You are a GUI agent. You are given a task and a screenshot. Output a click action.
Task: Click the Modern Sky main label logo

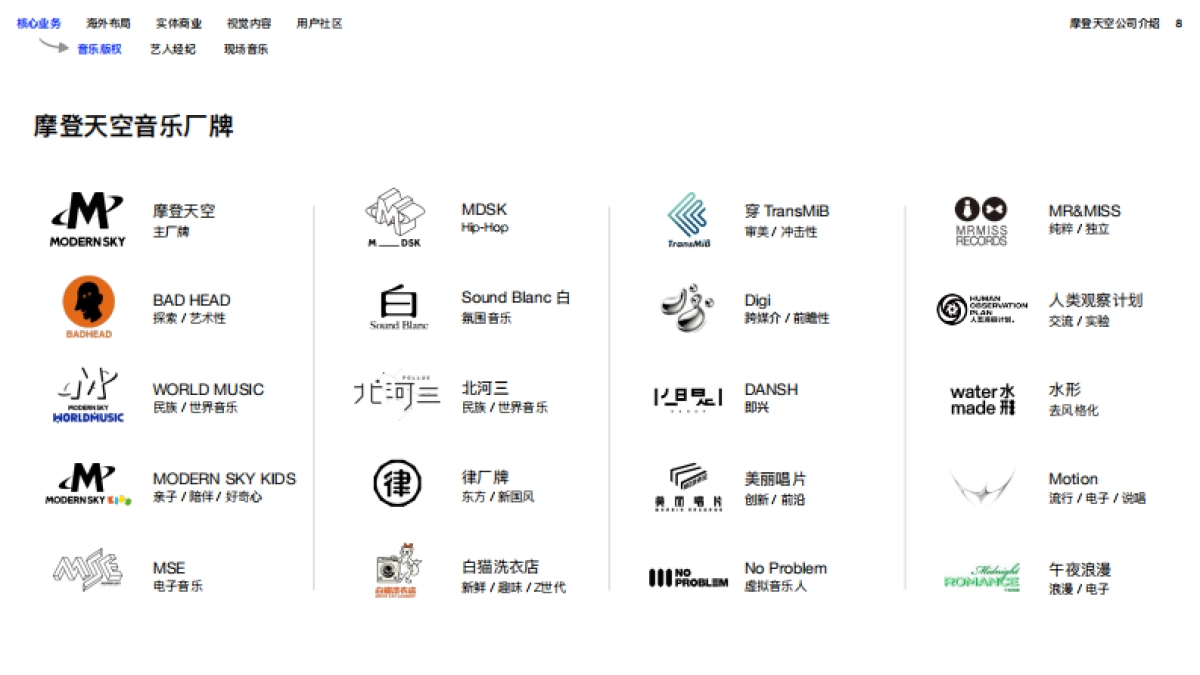click(88, 220)
